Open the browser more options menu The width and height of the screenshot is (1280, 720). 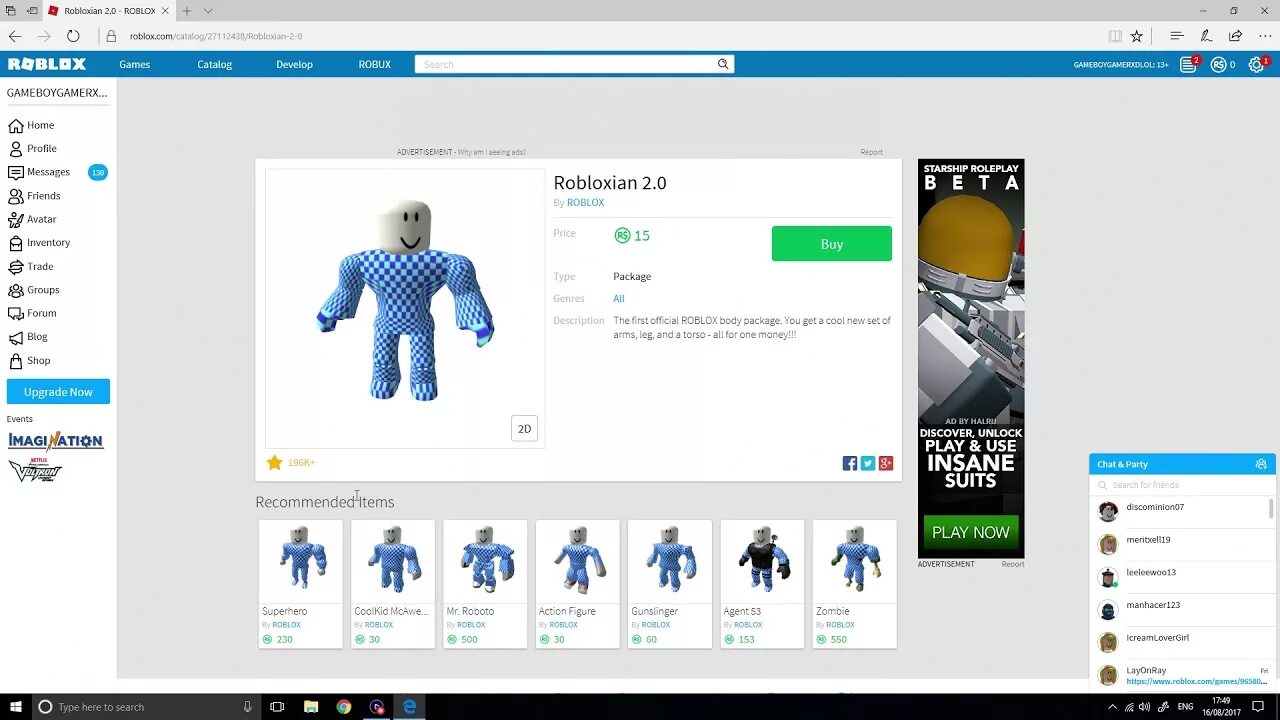(x=1264, y=36)
